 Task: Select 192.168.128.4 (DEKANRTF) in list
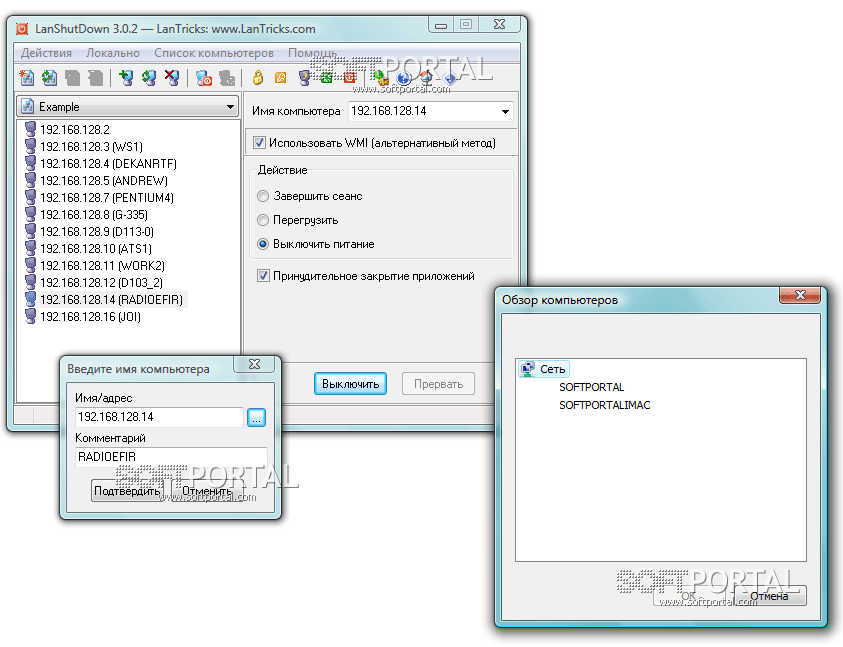108,163
